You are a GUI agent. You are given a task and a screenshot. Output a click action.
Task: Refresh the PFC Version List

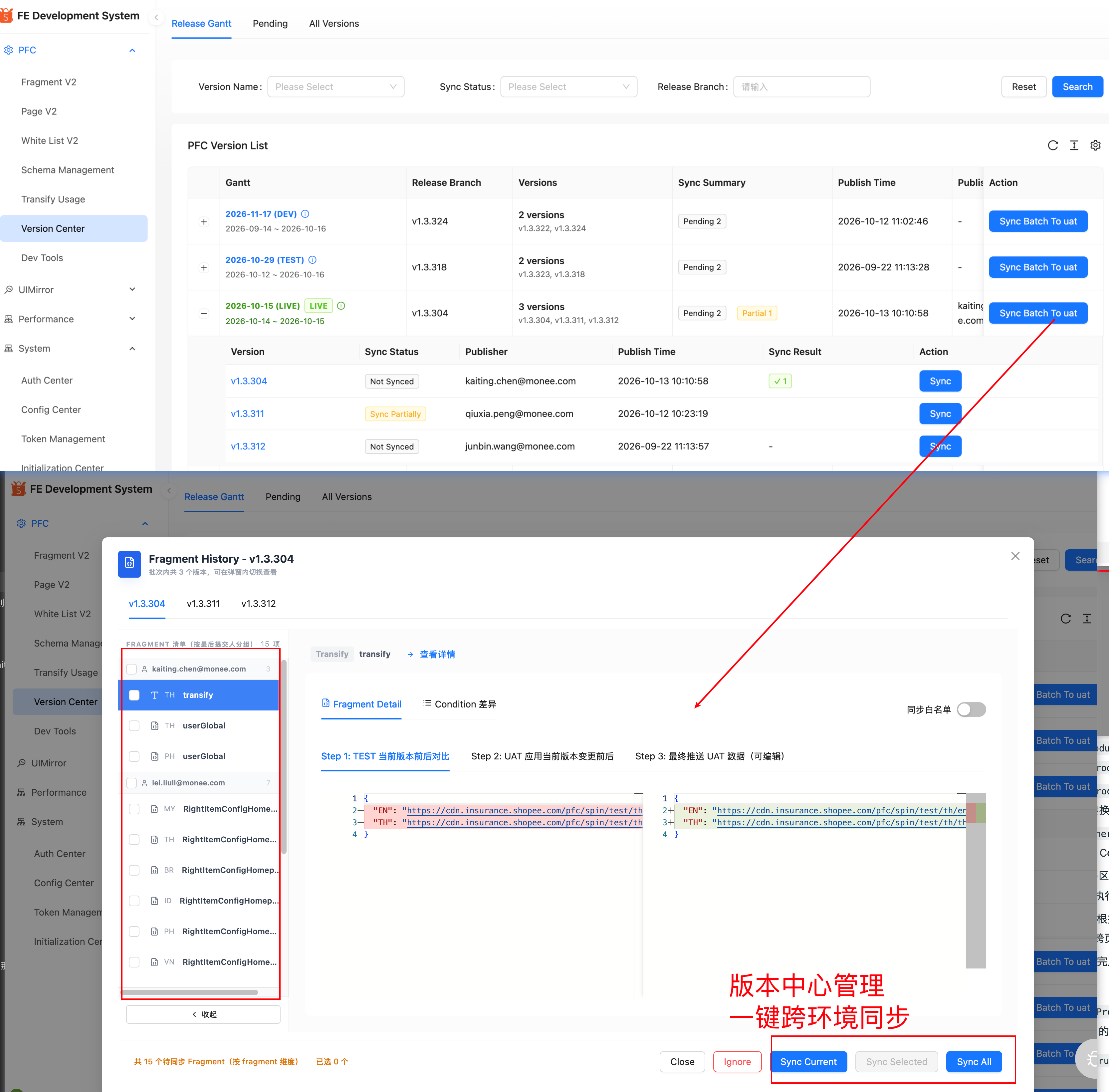pyautogui.click(x=1053, y=145)
